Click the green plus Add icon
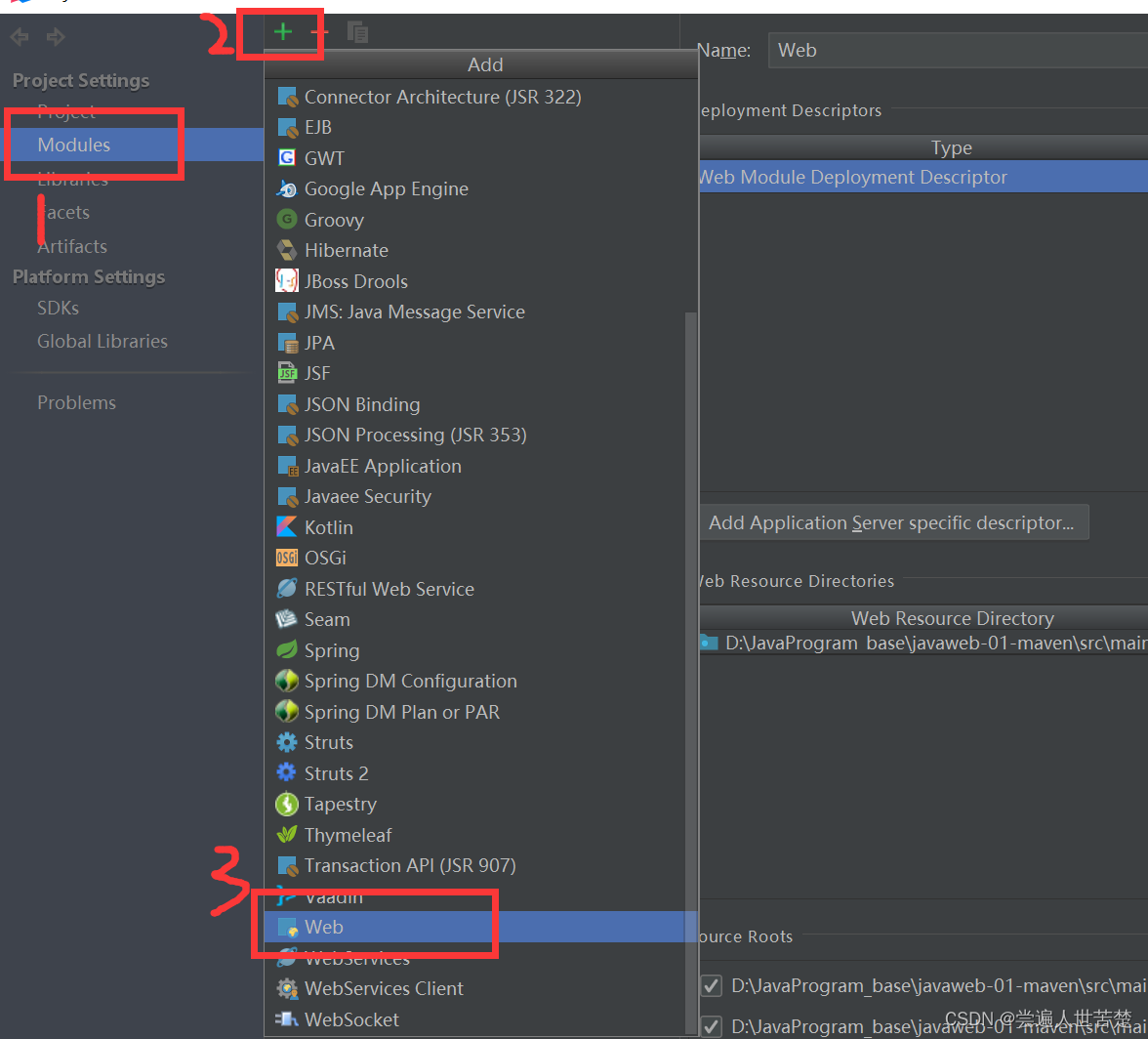This screenshot has width=1148, height=1039. [x=283, y=31]
